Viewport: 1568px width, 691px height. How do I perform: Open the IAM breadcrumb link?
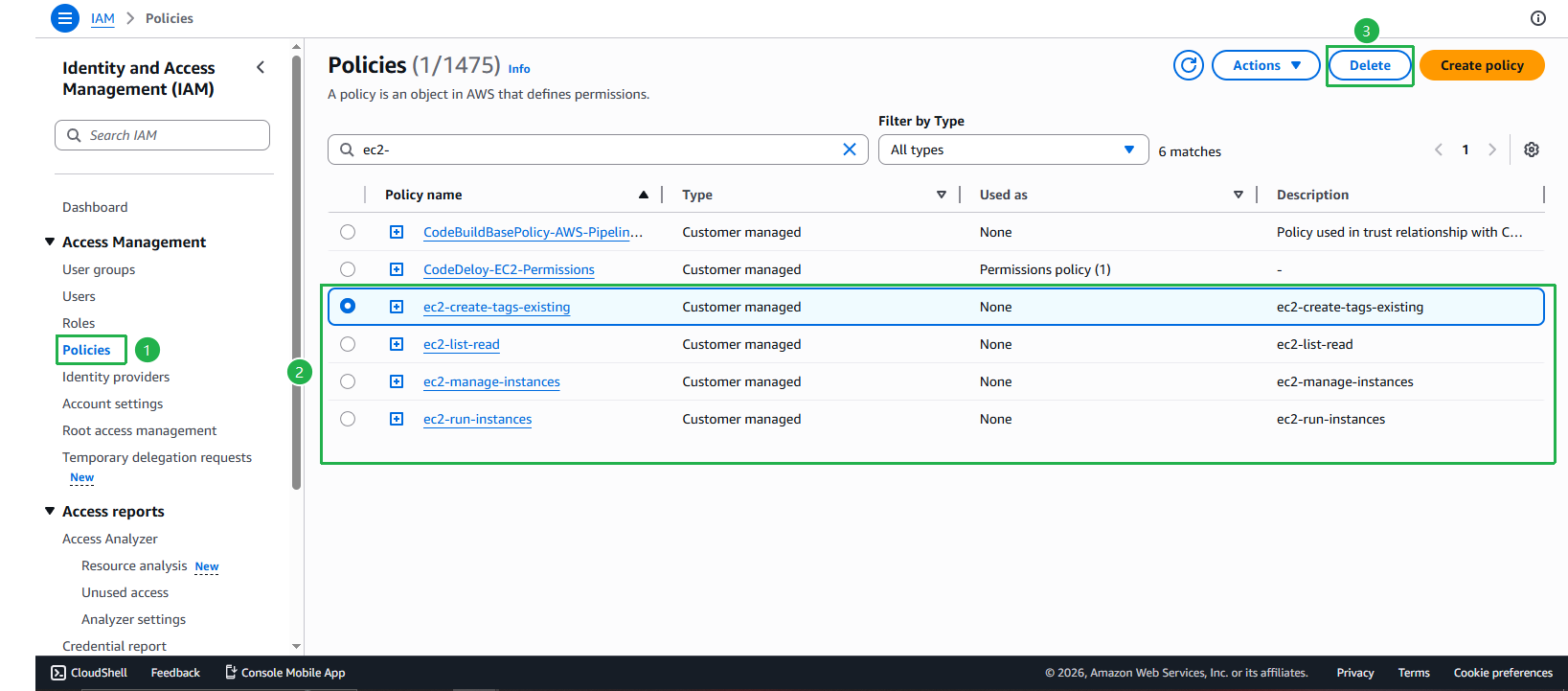point(102,18)
